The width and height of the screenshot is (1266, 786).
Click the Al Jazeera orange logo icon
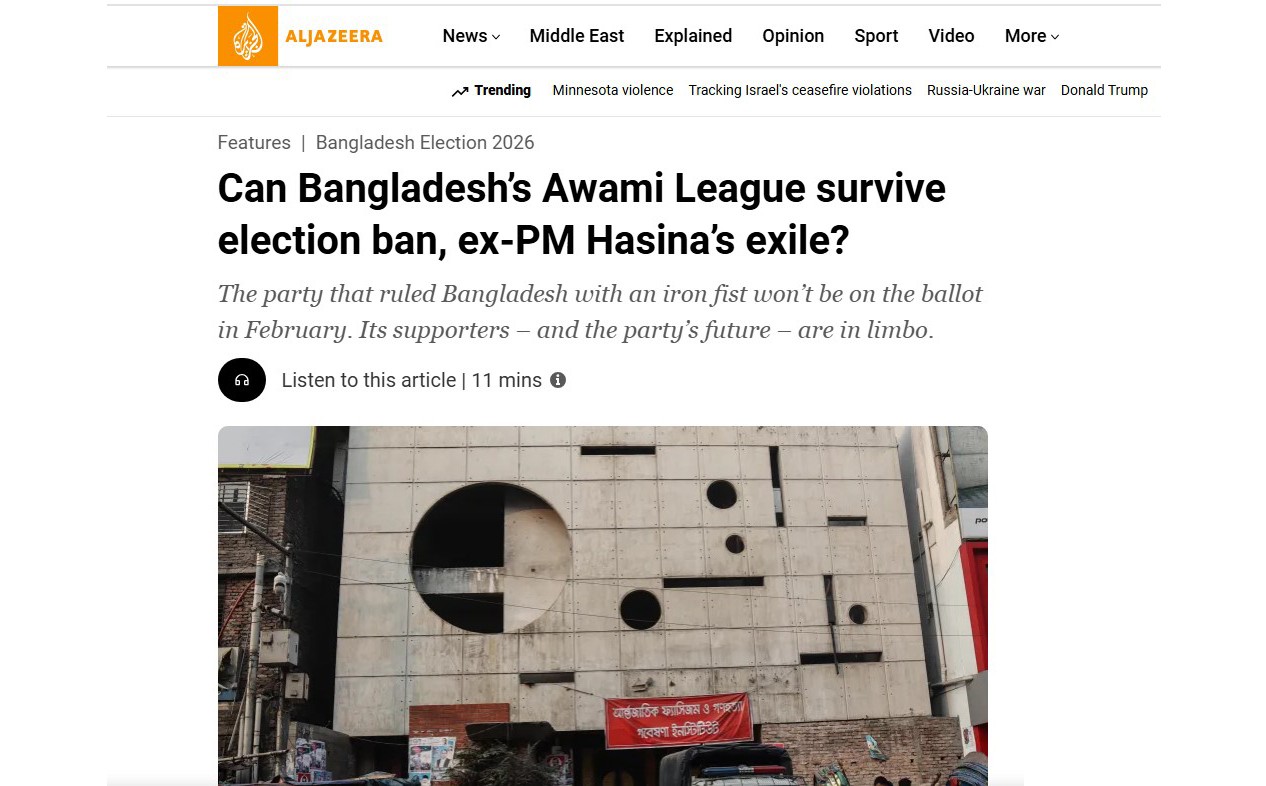pyautogui.click(x=248, y=36)
